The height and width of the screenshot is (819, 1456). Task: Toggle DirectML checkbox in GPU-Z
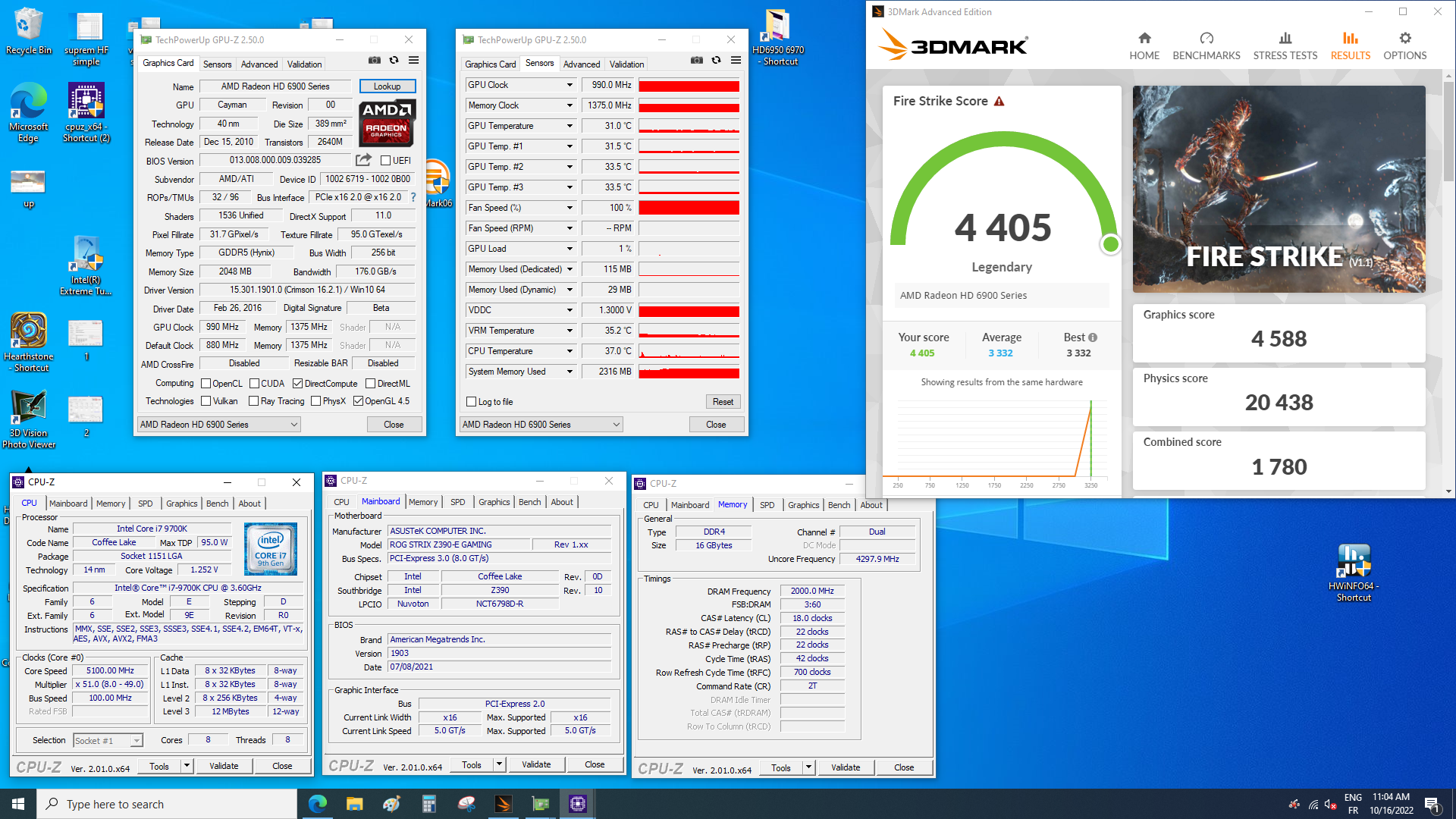coord(370,384)
